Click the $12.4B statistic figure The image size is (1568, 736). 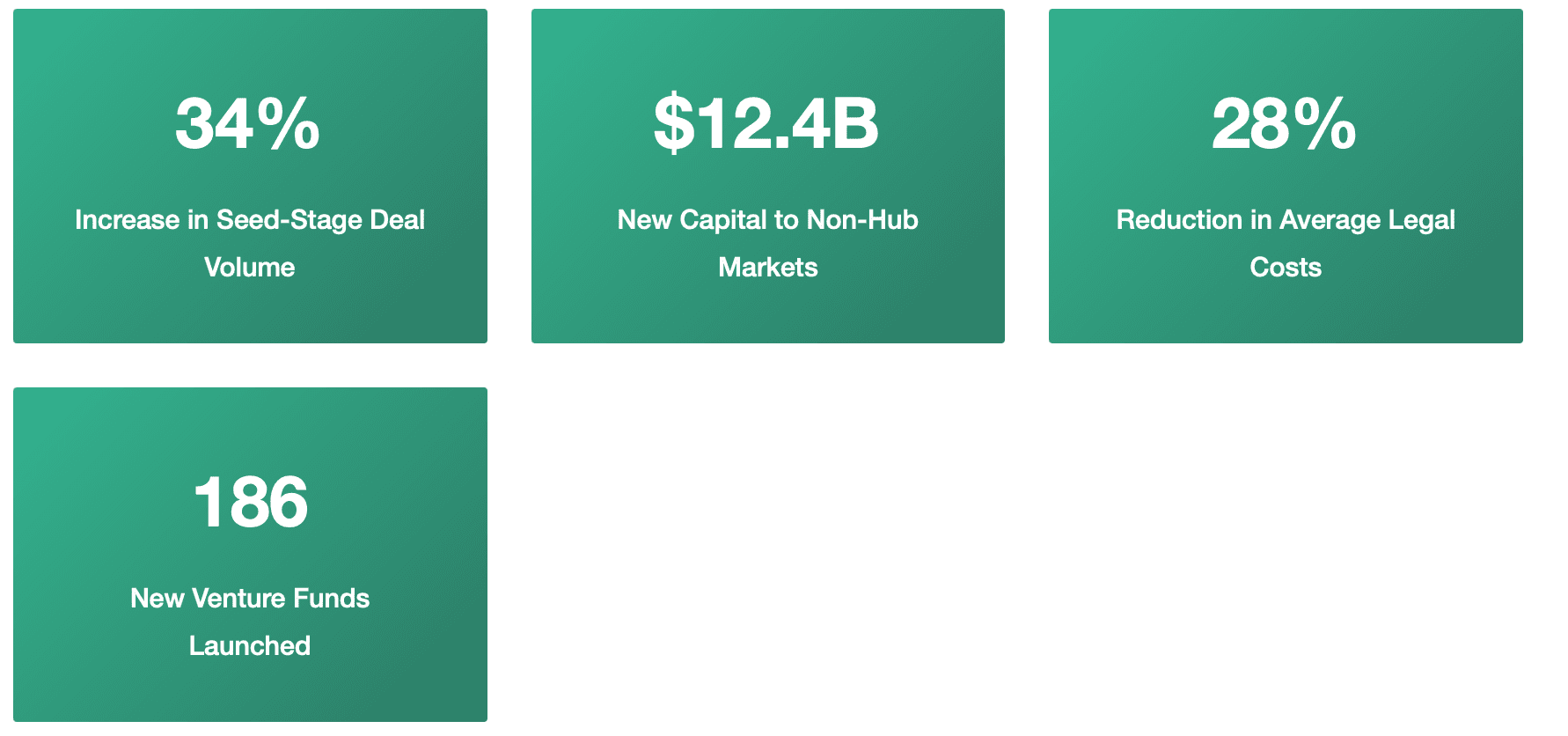[x=766, y=124]
